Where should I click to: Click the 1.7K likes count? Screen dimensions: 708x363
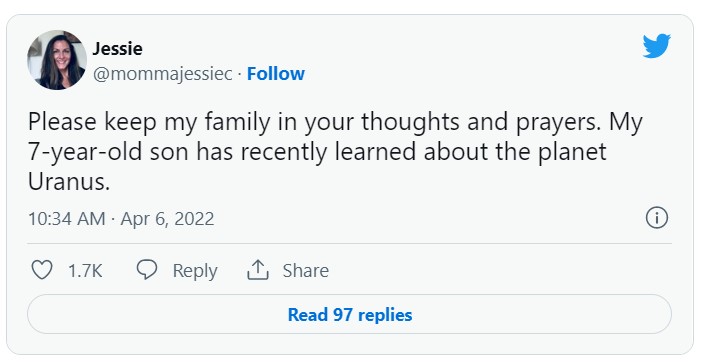85,270
